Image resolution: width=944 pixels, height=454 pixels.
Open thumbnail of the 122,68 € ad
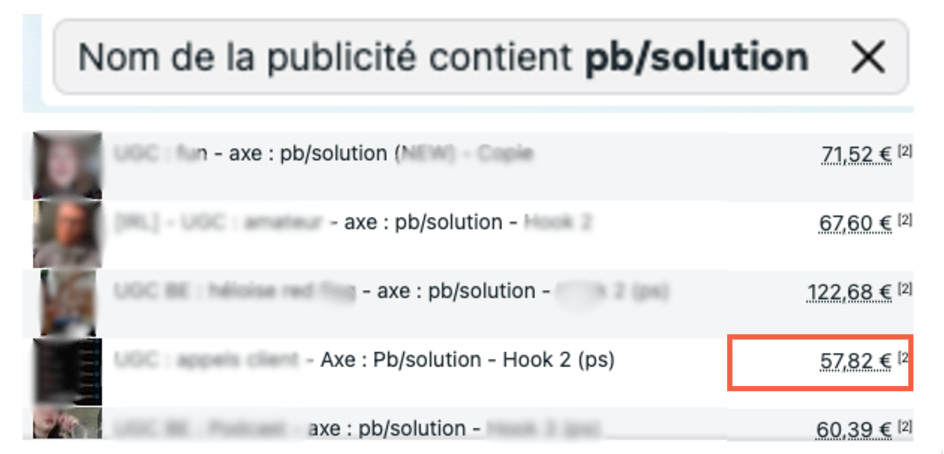point(68,303)
